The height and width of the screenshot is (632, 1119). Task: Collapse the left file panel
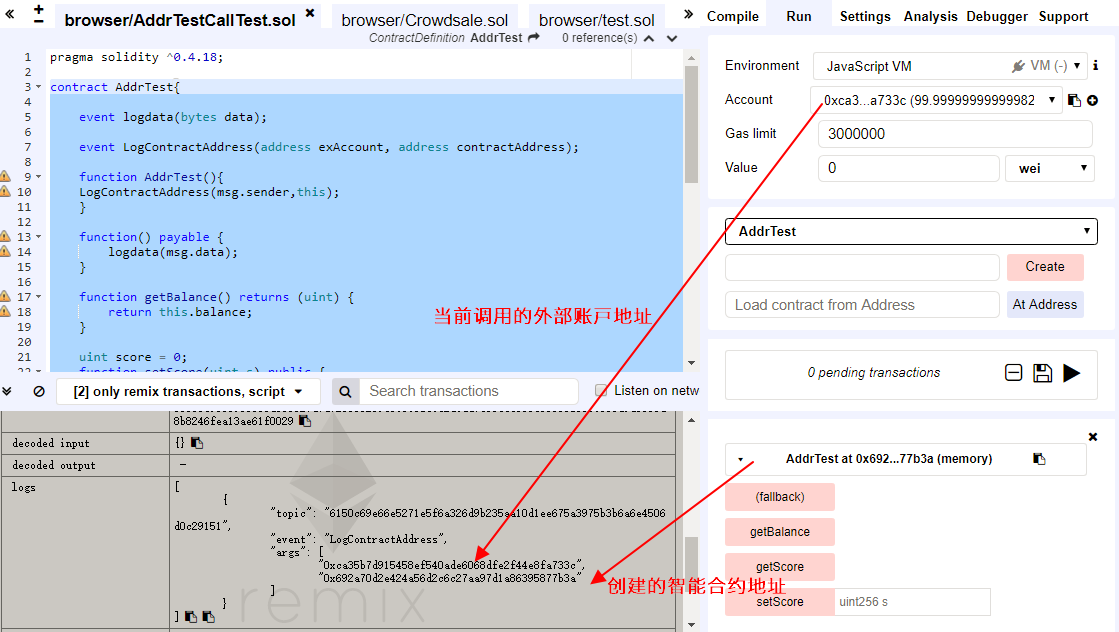point(10,14)
